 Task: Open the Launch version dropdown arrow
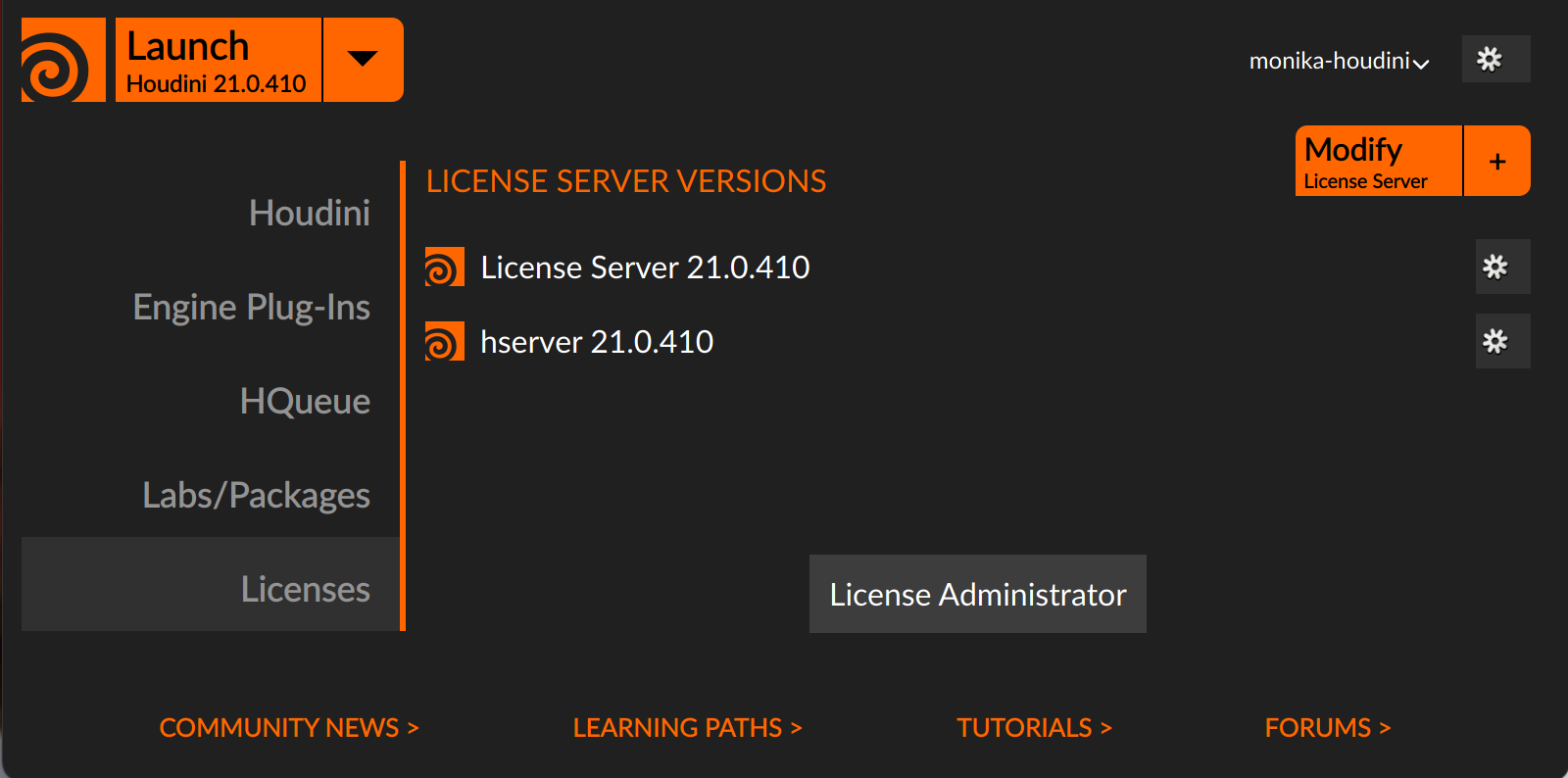[x=364, y=60]
